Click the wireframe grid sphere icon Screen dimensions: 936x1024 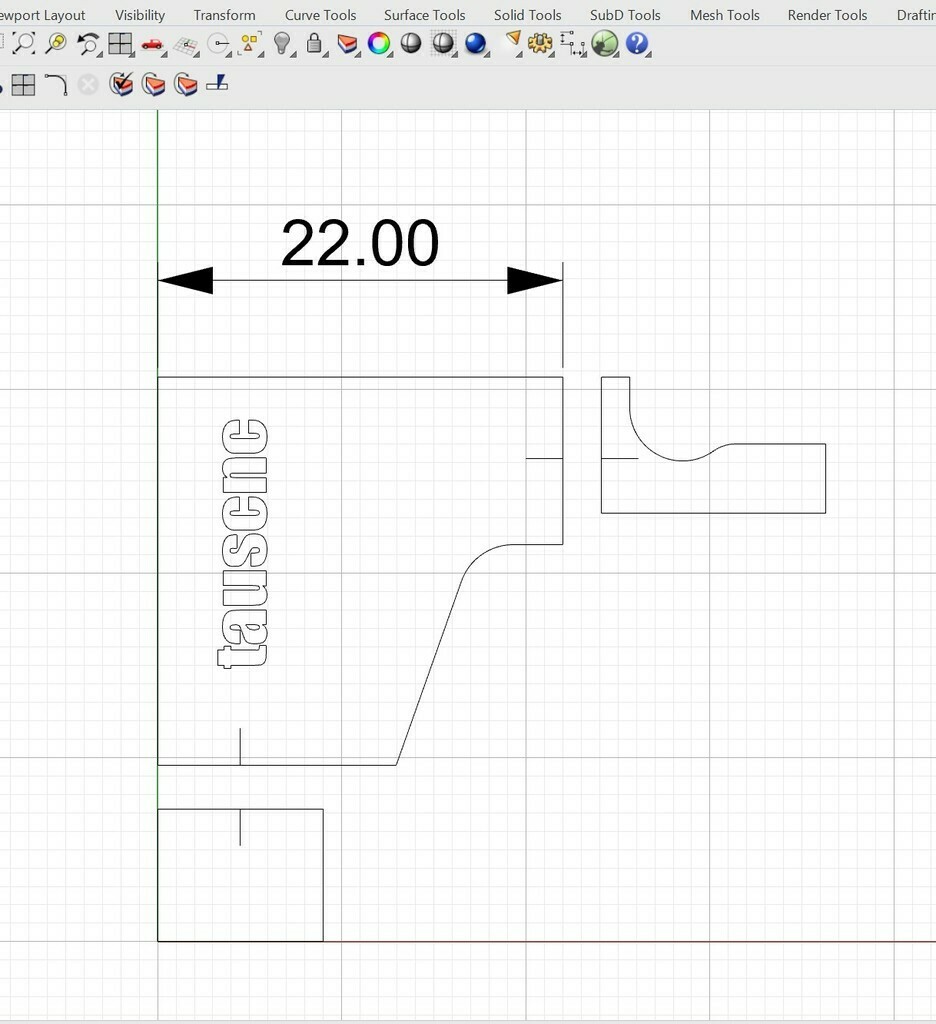(443, 44)
